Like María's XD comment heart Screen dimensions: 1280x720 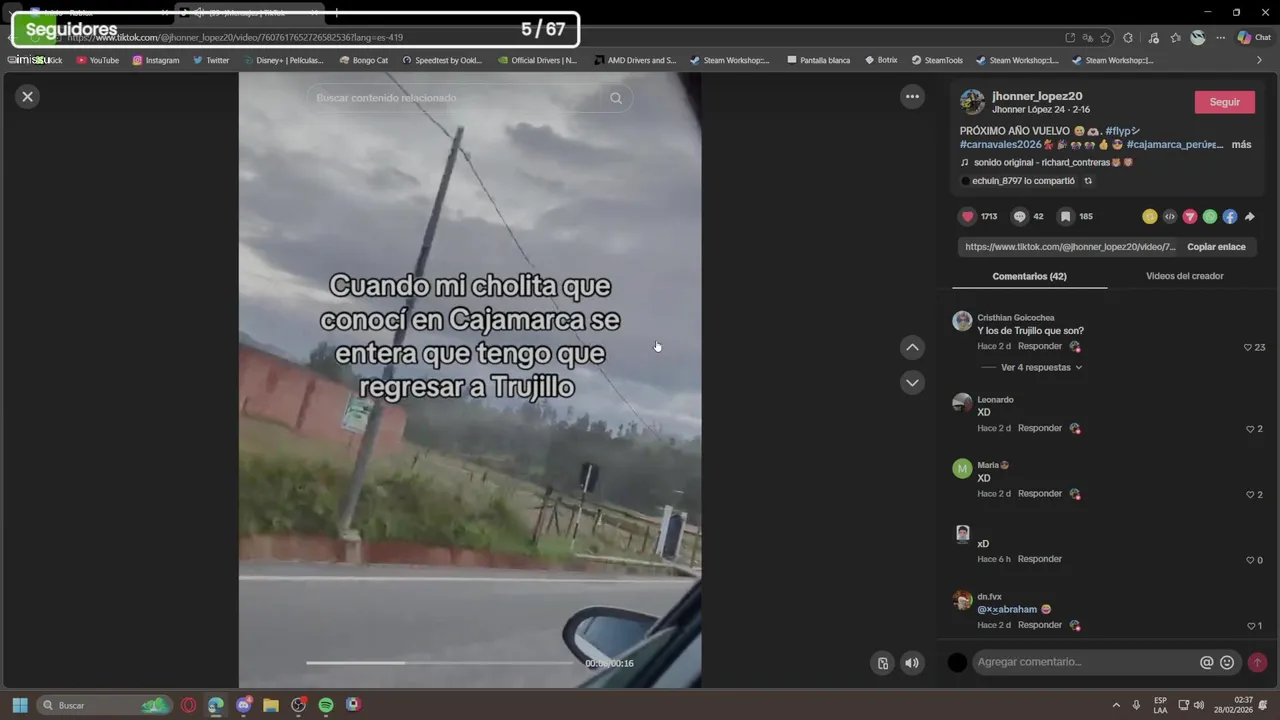(x=1250, y=495)
